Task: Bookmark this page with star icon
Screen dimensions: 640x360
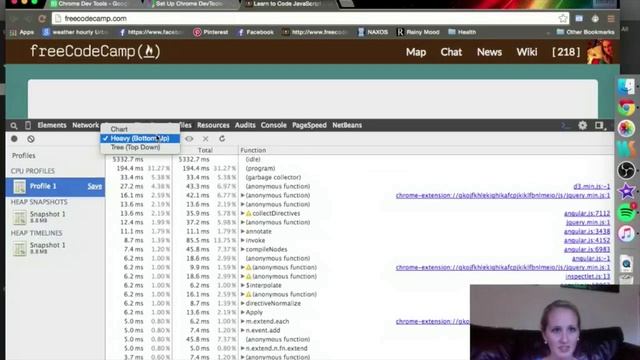Action: pos(563,18)
